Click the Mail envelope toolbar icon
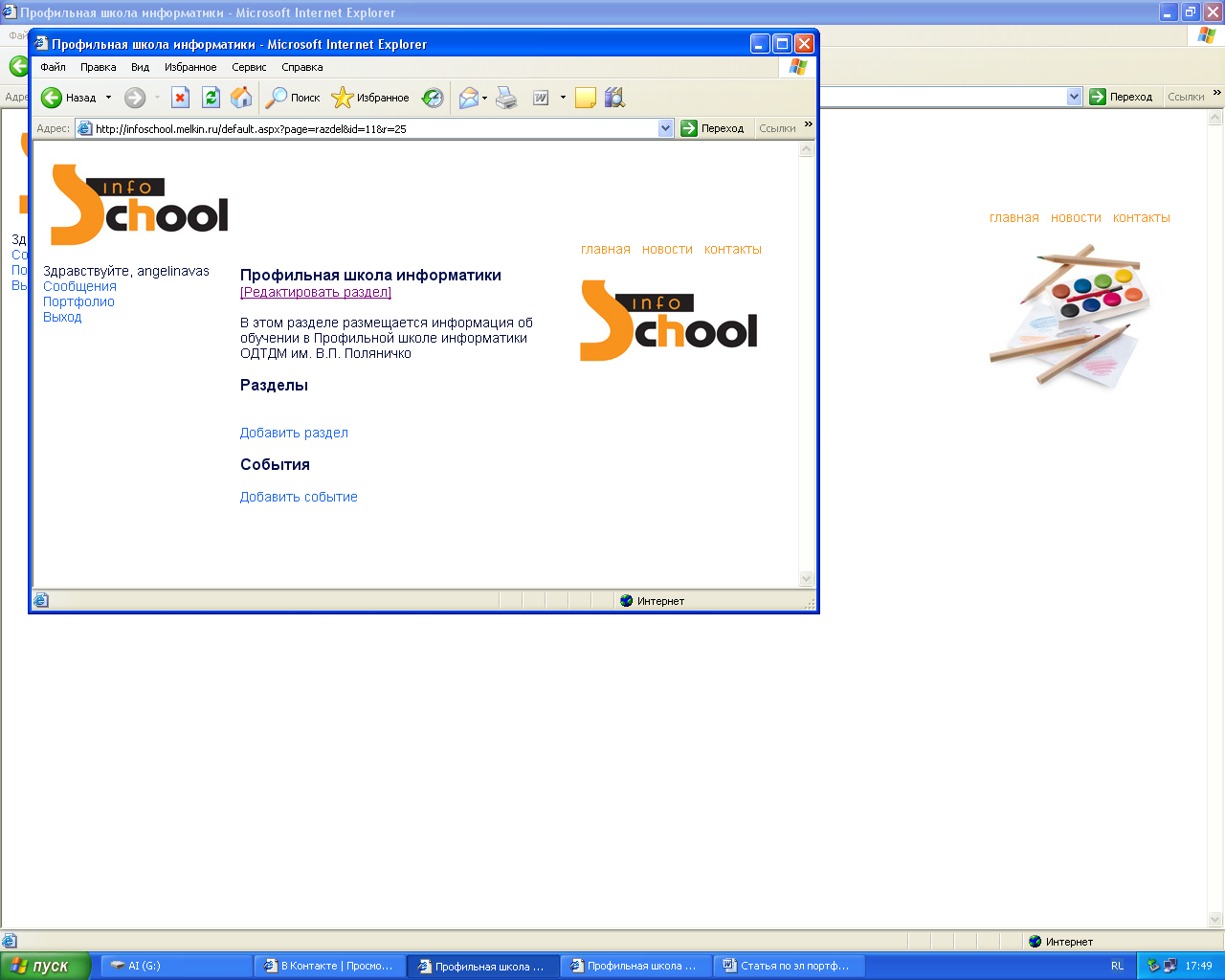Screen dimensions: 1225x980 [x=469, y=98]
